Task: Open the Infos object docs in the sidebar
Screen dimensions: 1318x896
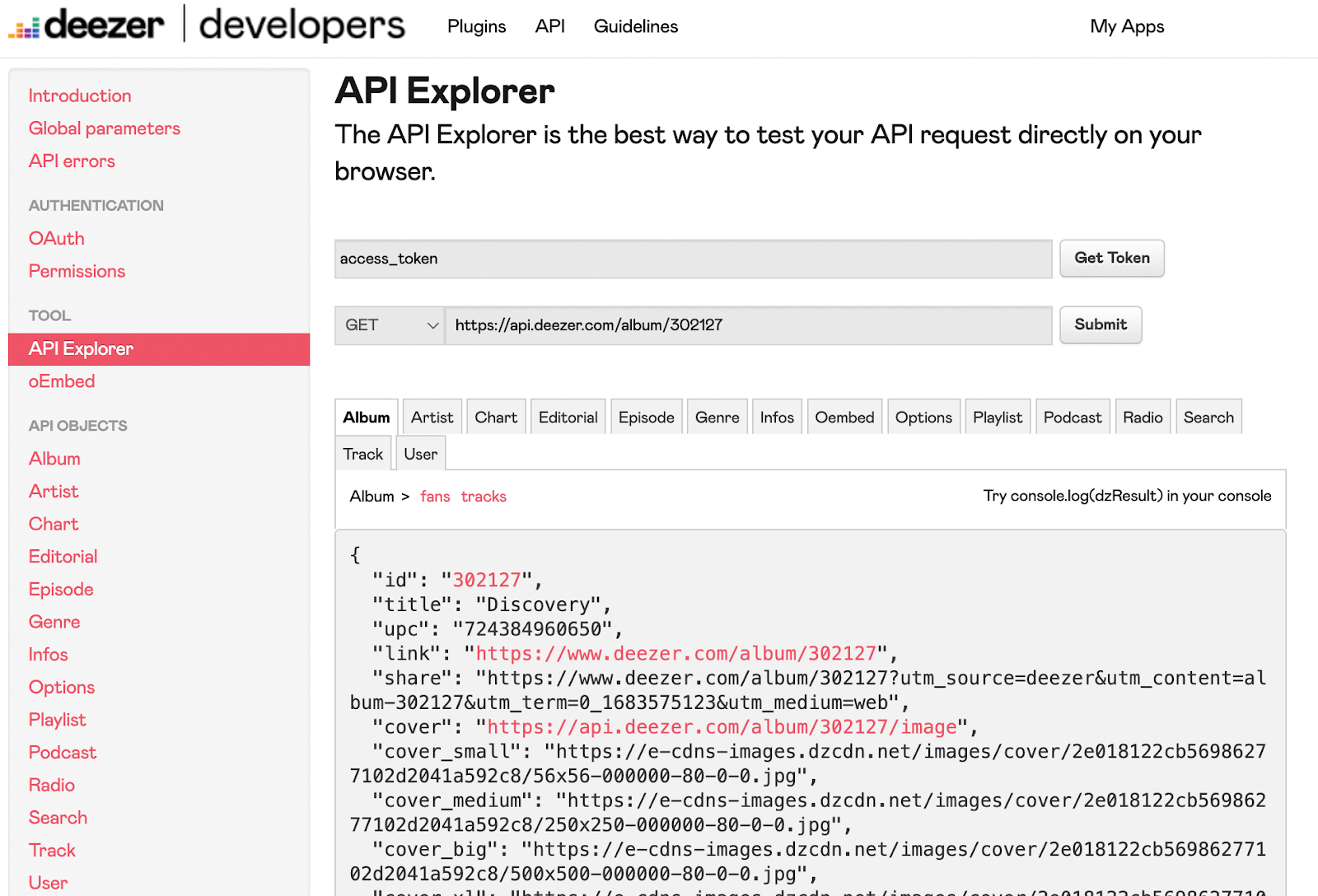Action: pyautogui.click(x=49, y=655)
